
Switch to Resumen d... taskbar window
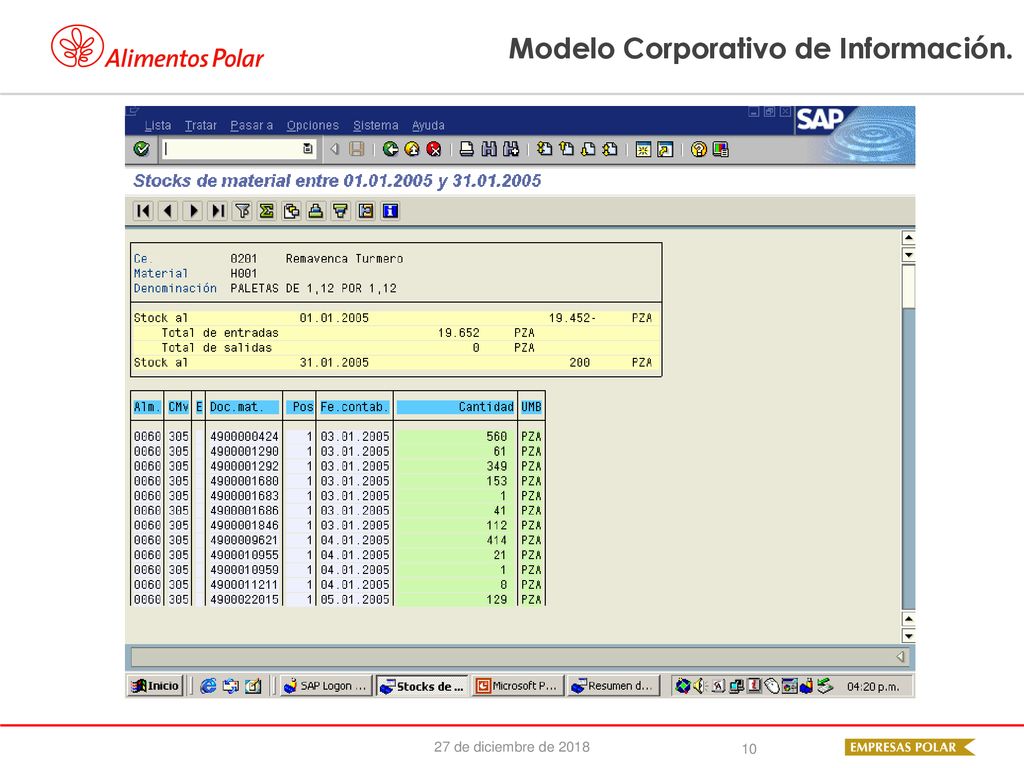(614, 686)
